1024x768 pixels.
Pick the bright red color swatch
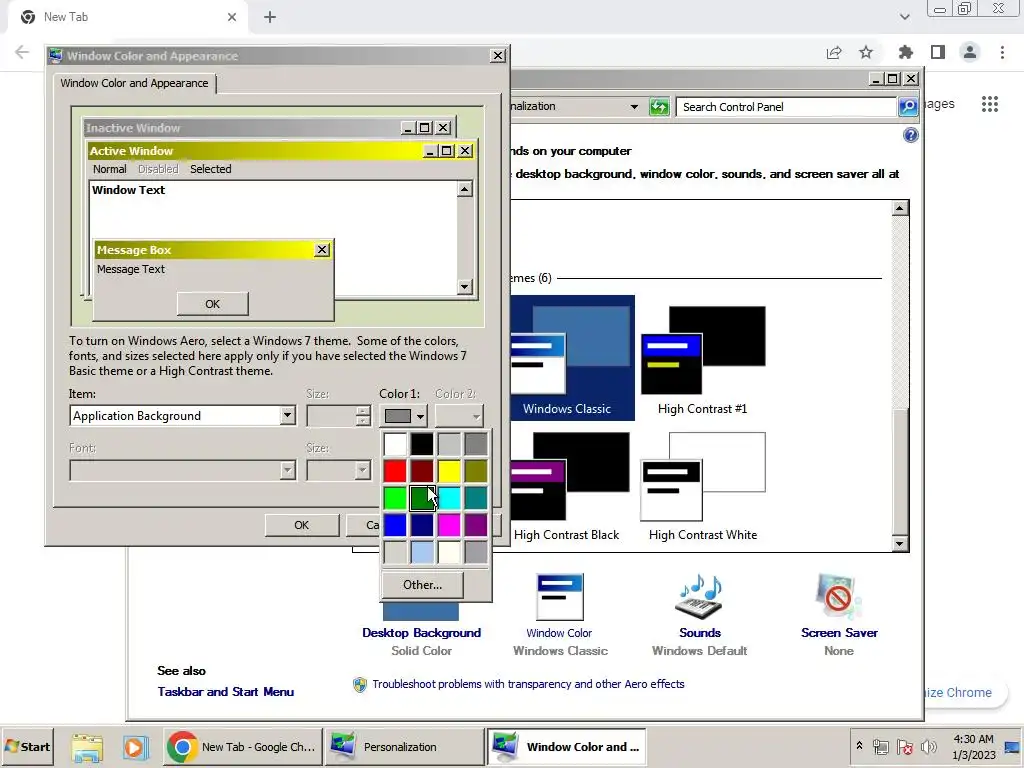[x=395, y=471]
